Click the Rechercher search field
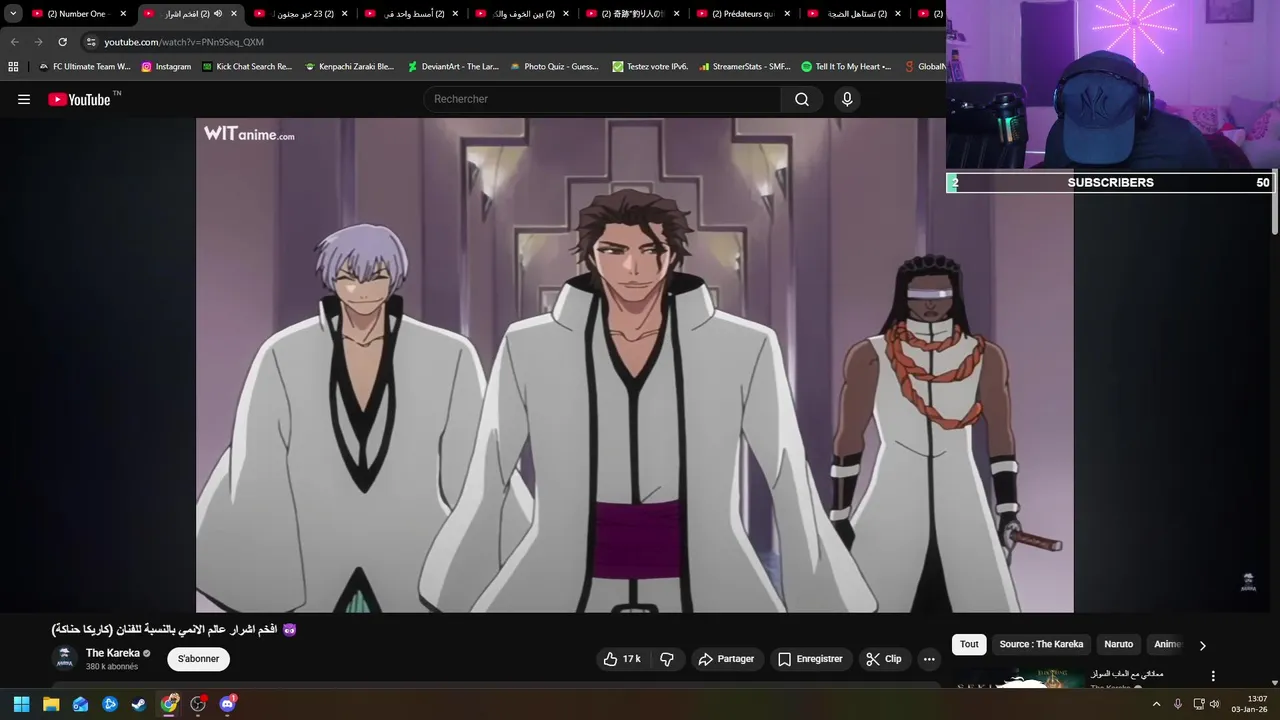1280x720 pixels. tap(604, 99)
